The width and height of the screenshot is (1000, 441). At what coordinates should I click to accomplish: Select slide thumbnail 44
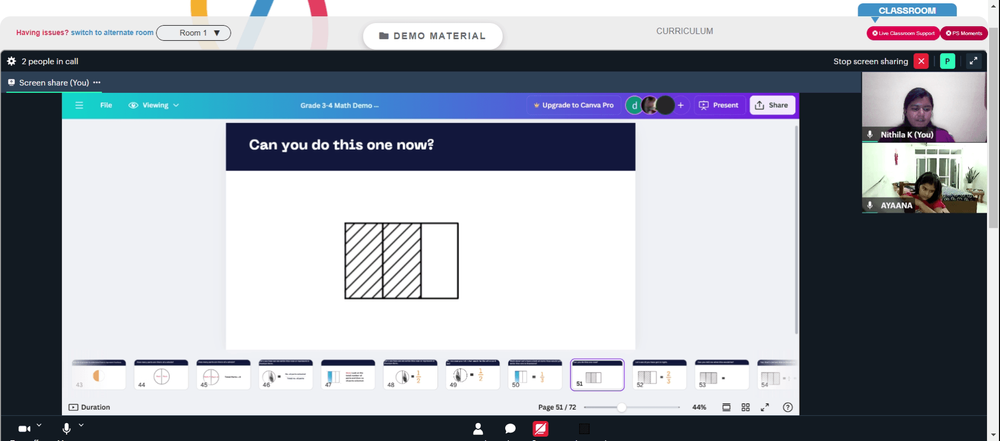click(161, 375)
